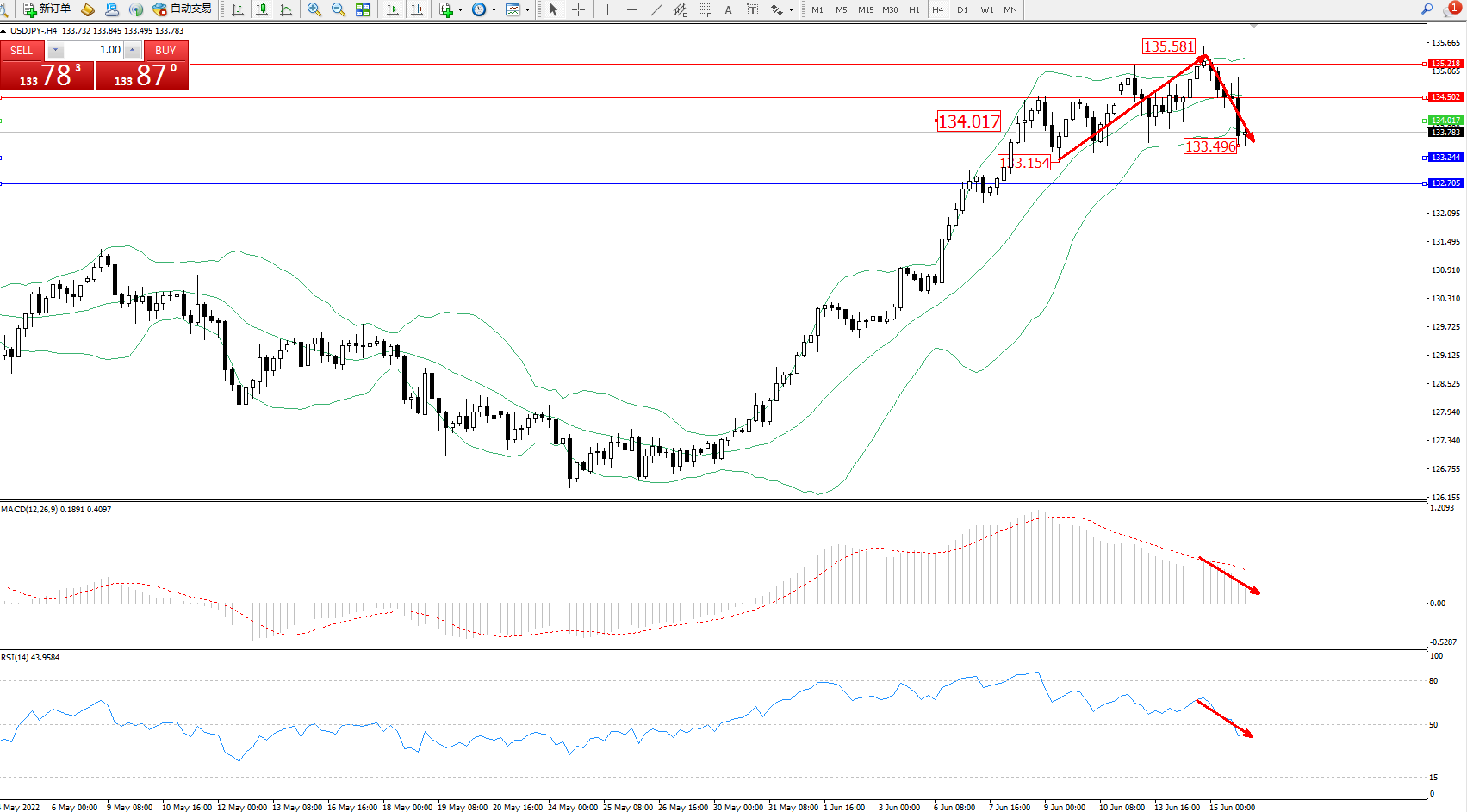Switch to the D1 timeframe
Viewport: 1467px width, 812px height.
point(962,9)
